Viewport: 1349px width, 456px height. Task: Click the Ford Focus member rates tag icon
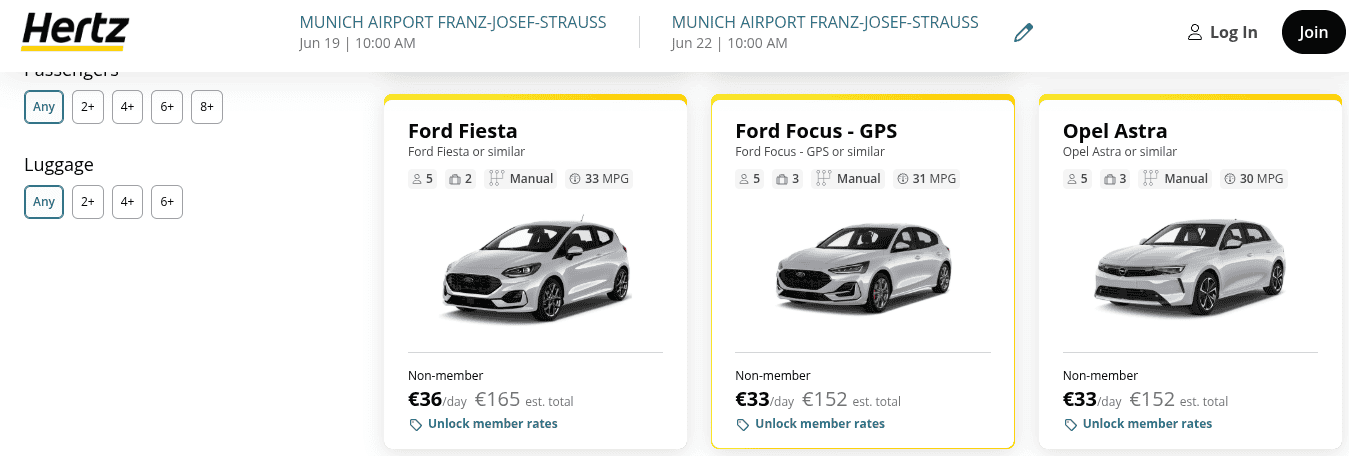743,424
